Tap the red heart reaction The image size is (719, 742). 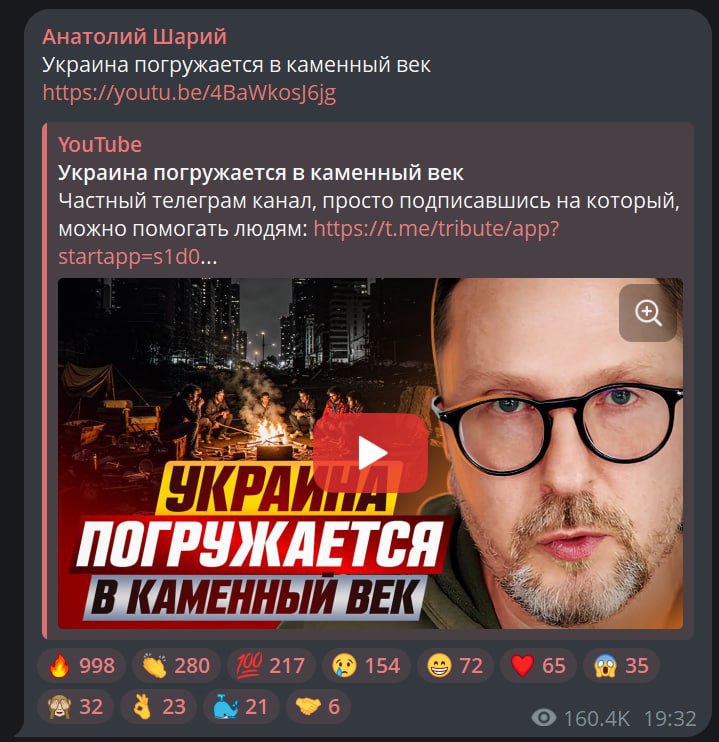pos(538,665)
